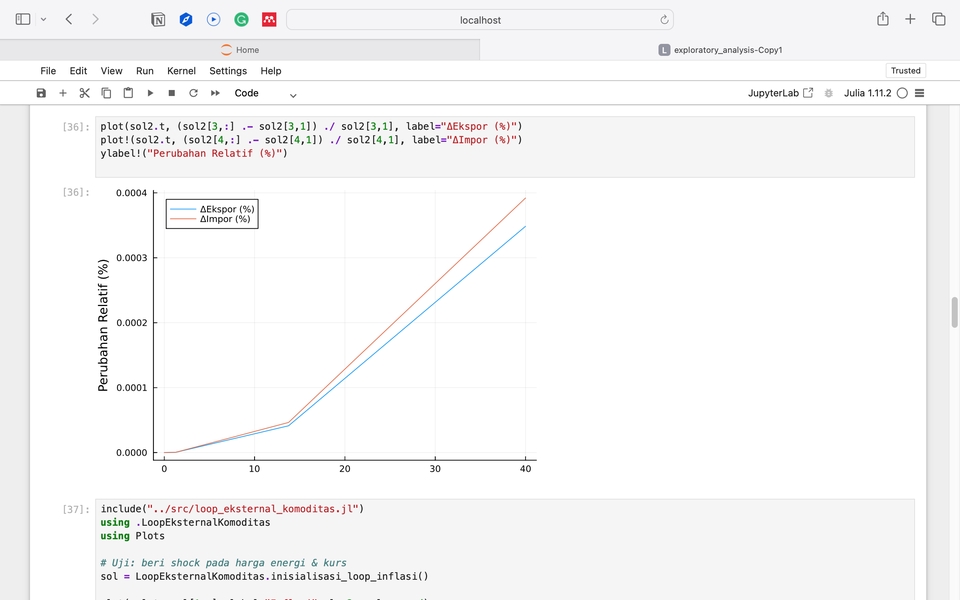Toggle the Safari sidebar
Image resolution: width=960 pixels, height=600 pixels.
click(23, 19)
